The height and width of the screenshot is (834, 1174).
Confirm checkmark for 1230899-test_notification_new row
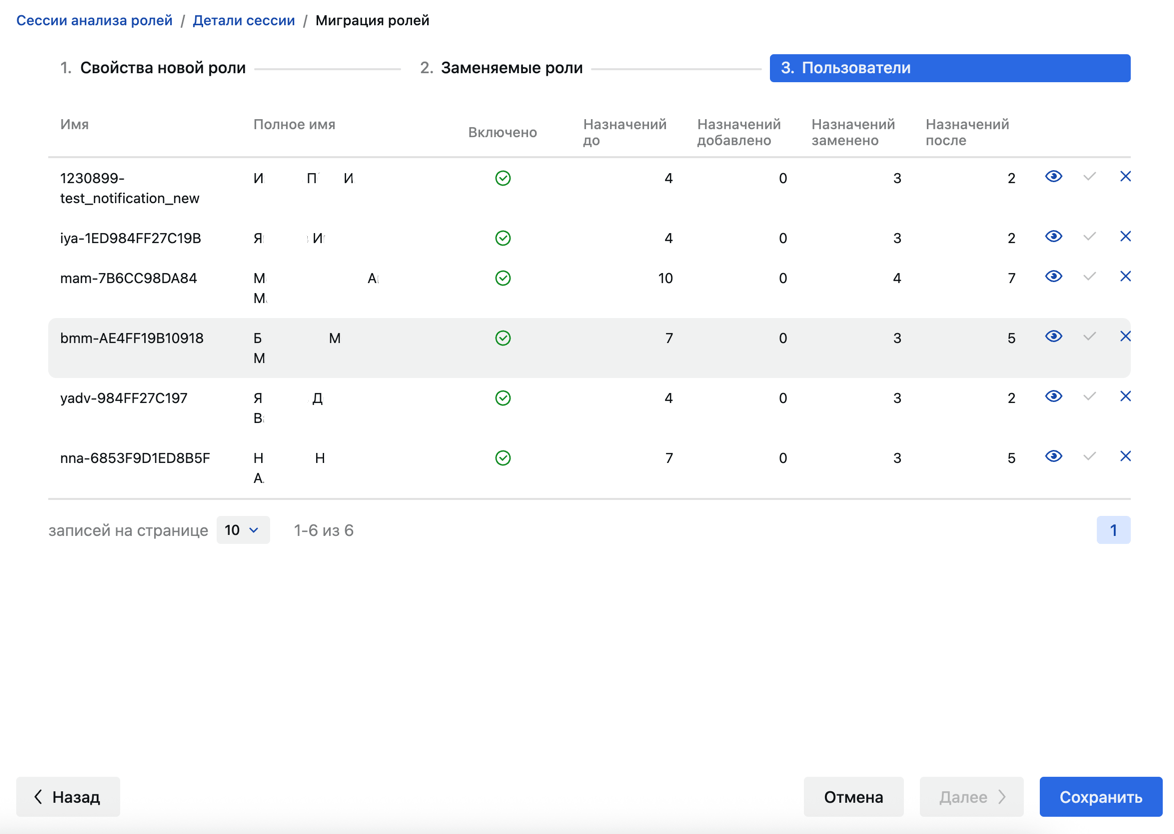pos(1089,177)
